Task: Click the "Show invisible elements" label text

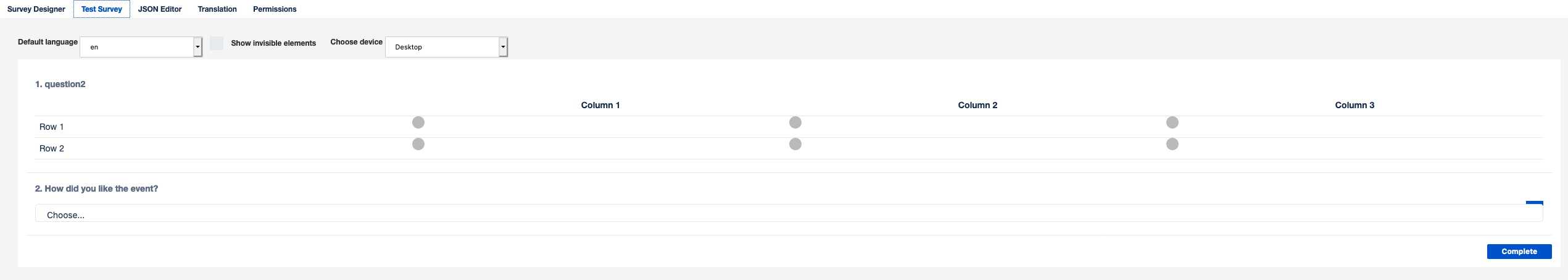Action: tap(273, 43)
